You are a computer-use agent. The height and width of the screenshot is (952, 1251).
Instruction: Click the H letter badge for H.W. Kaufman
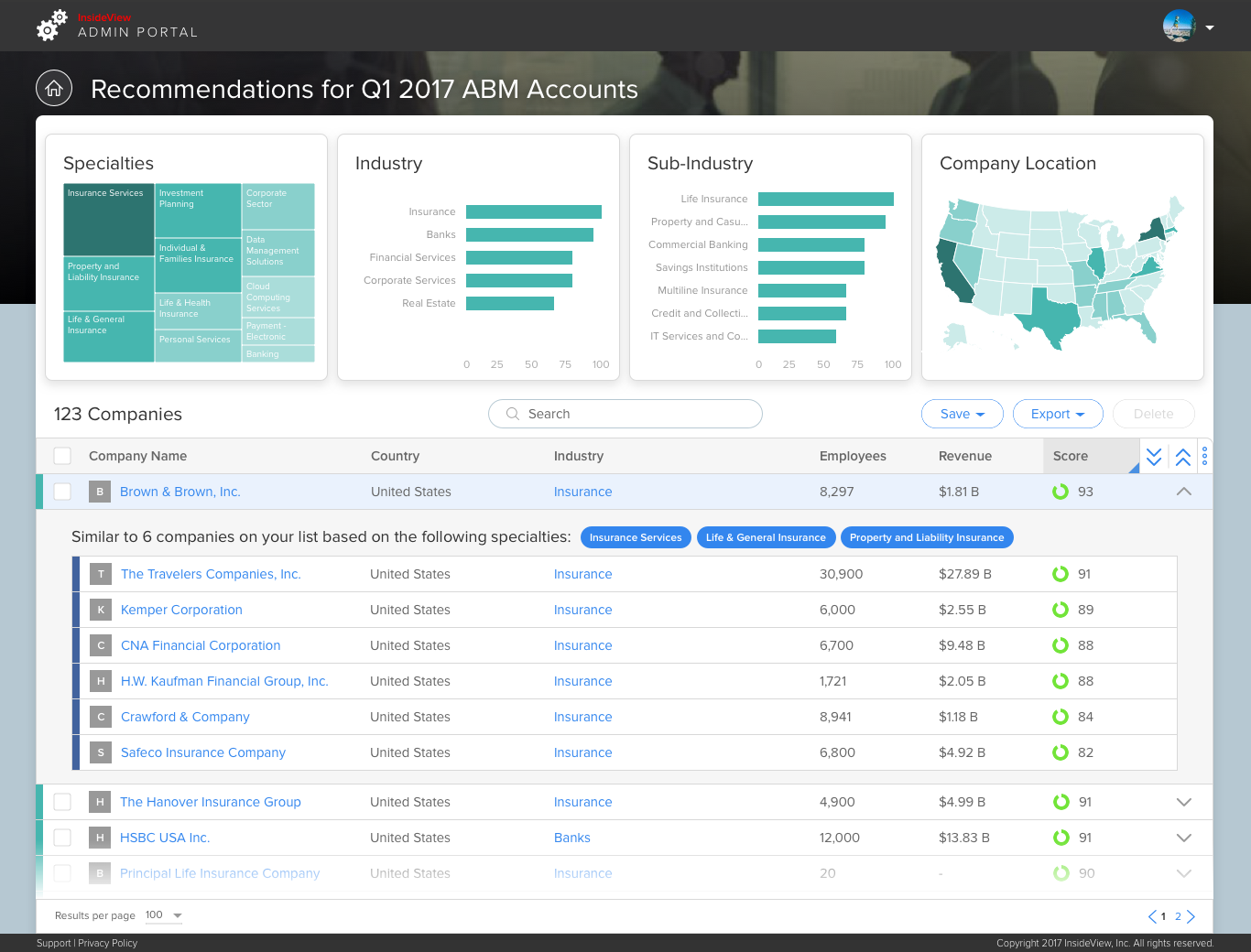click(101, 681)
